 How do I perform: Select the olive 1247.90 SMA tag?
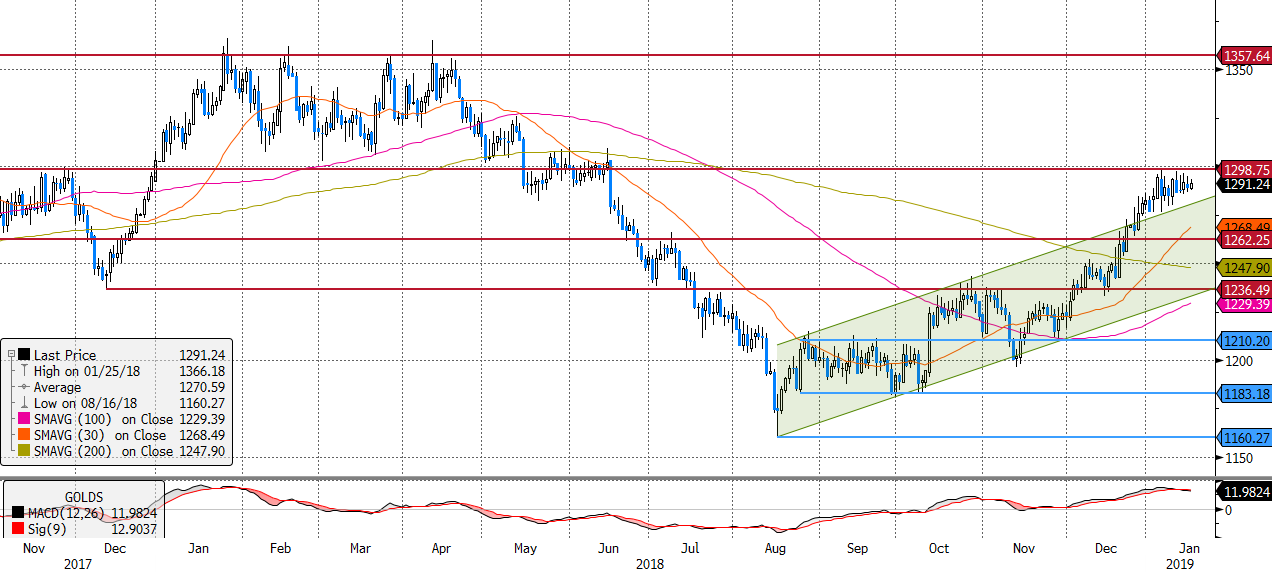(1245, 268)
